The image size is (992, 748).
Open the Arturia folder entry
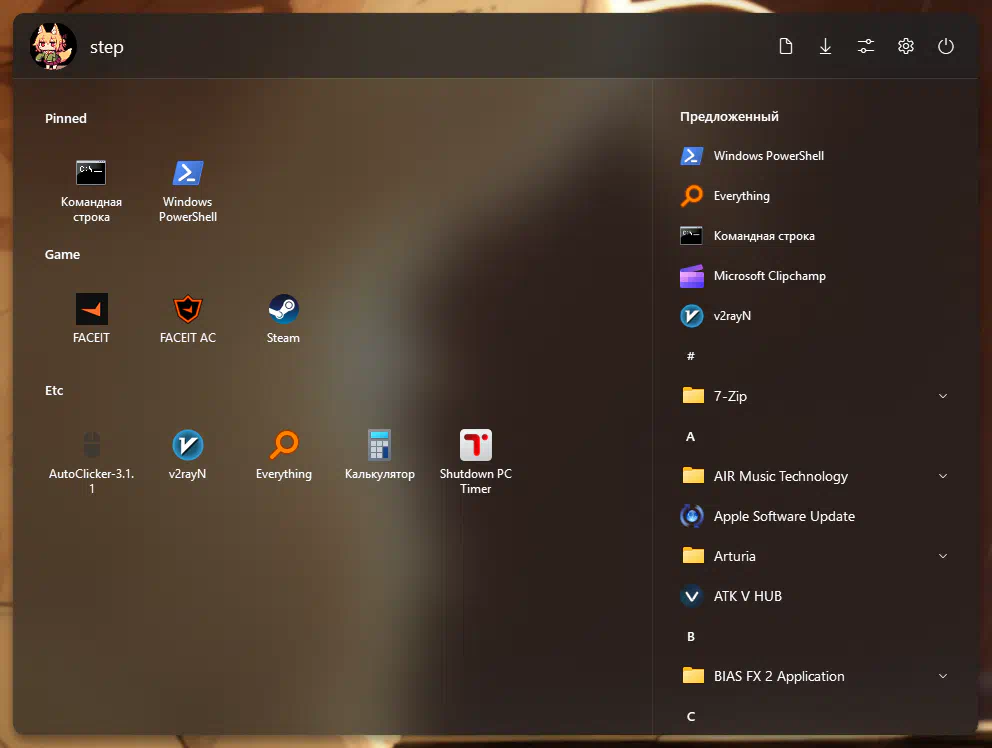tap(815, 556)
